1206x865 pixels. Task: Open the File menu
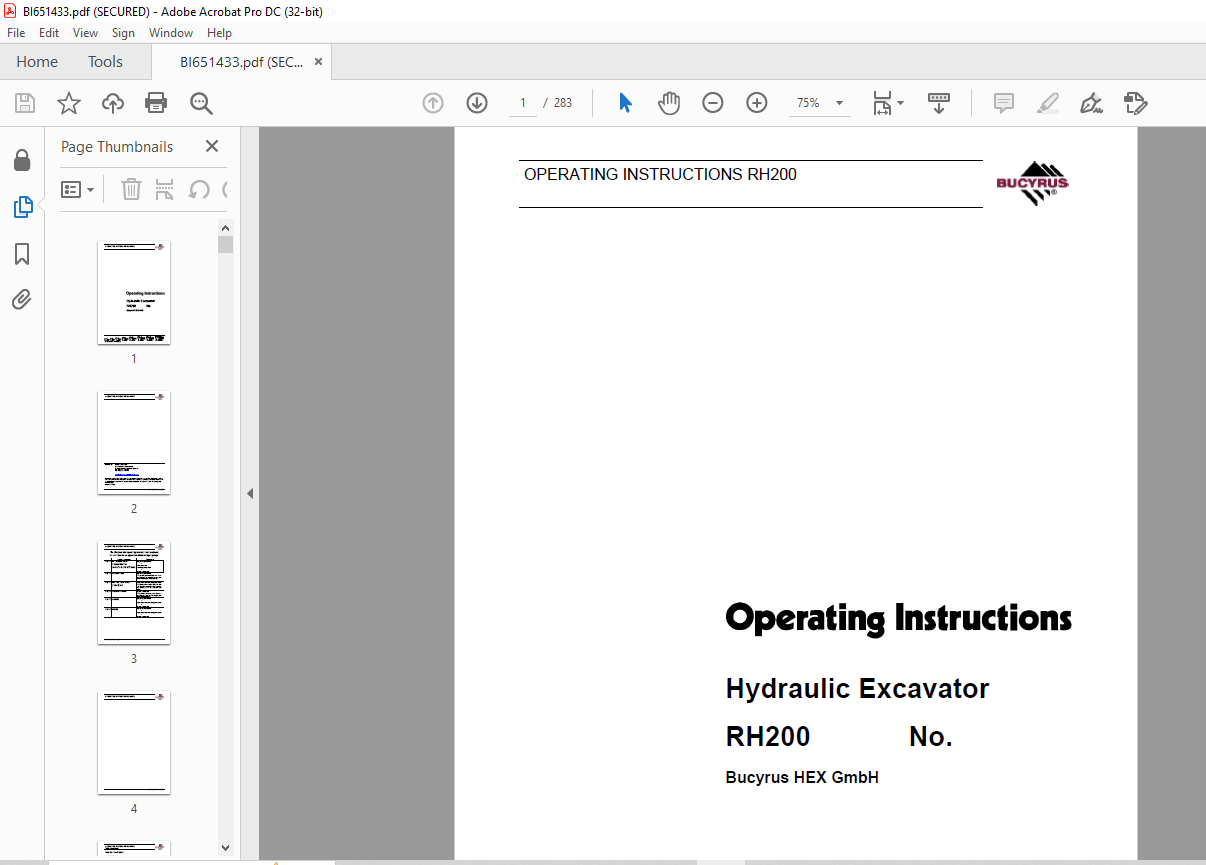(16, 33)
